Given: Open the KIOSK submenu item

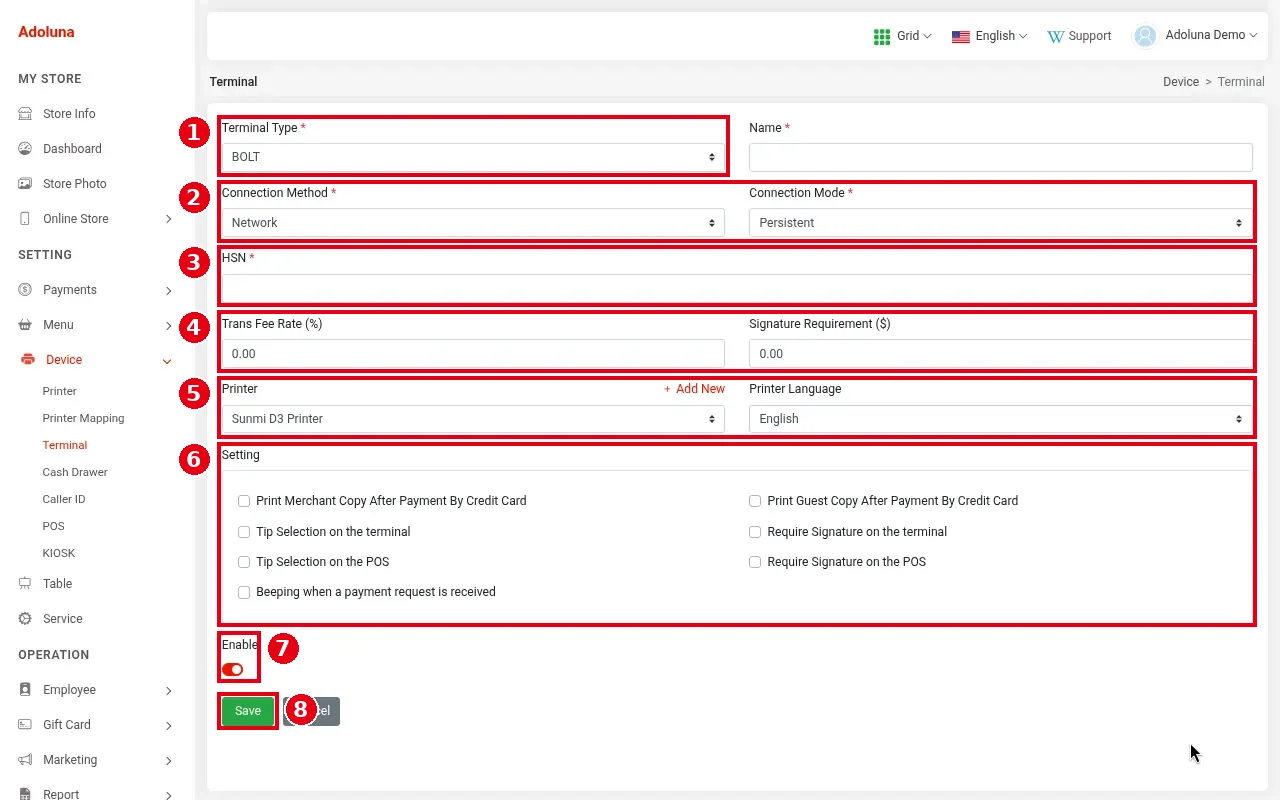Looking at the screenshot, I should point(59,553).
